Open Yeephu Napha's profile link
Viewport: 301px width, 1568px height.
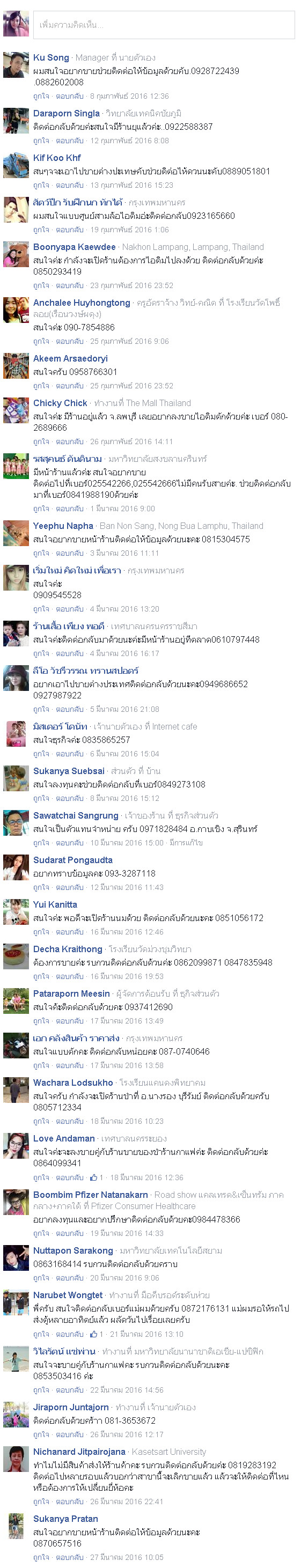click(63, 525)
